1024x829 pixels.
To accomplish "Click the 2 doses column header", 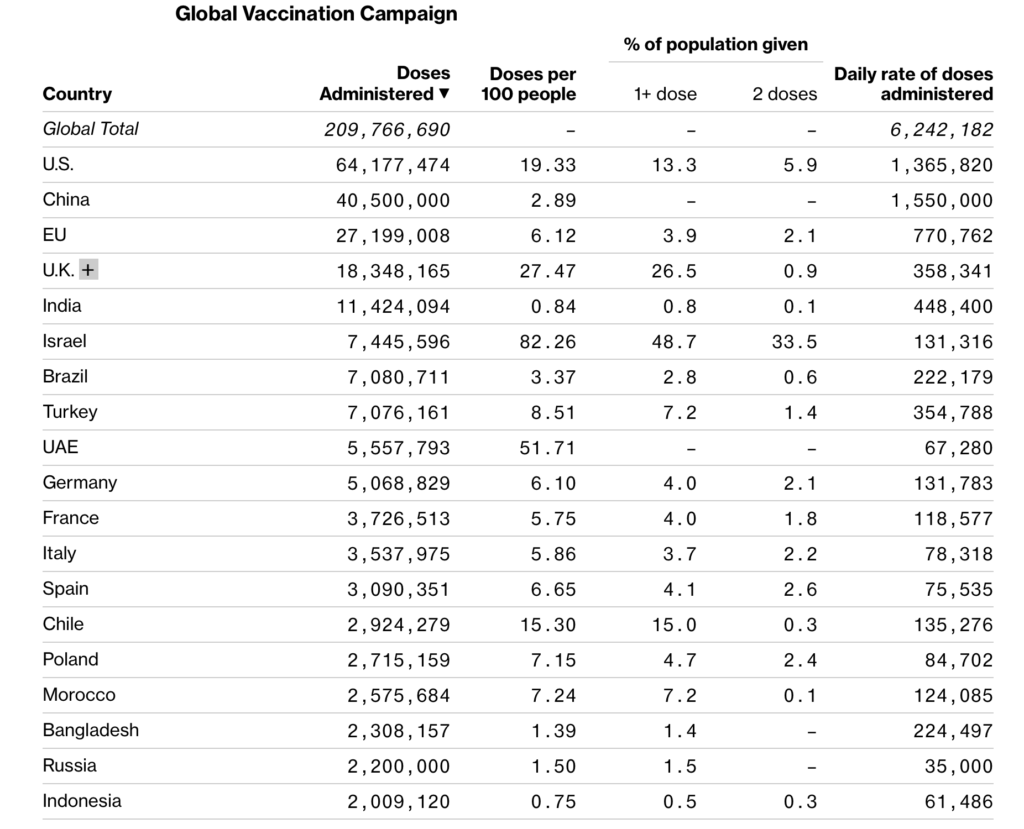I will click(784, 94).
